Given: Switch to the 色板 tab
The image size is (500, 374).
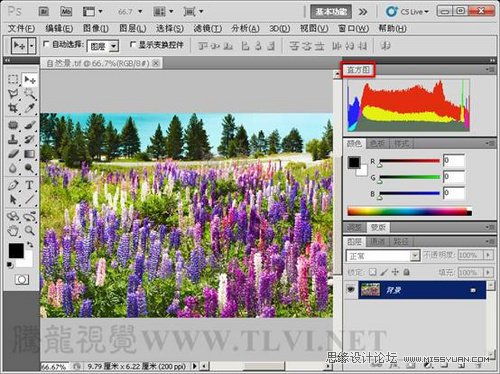Looking at the screenshot, I should coord(377,143).
